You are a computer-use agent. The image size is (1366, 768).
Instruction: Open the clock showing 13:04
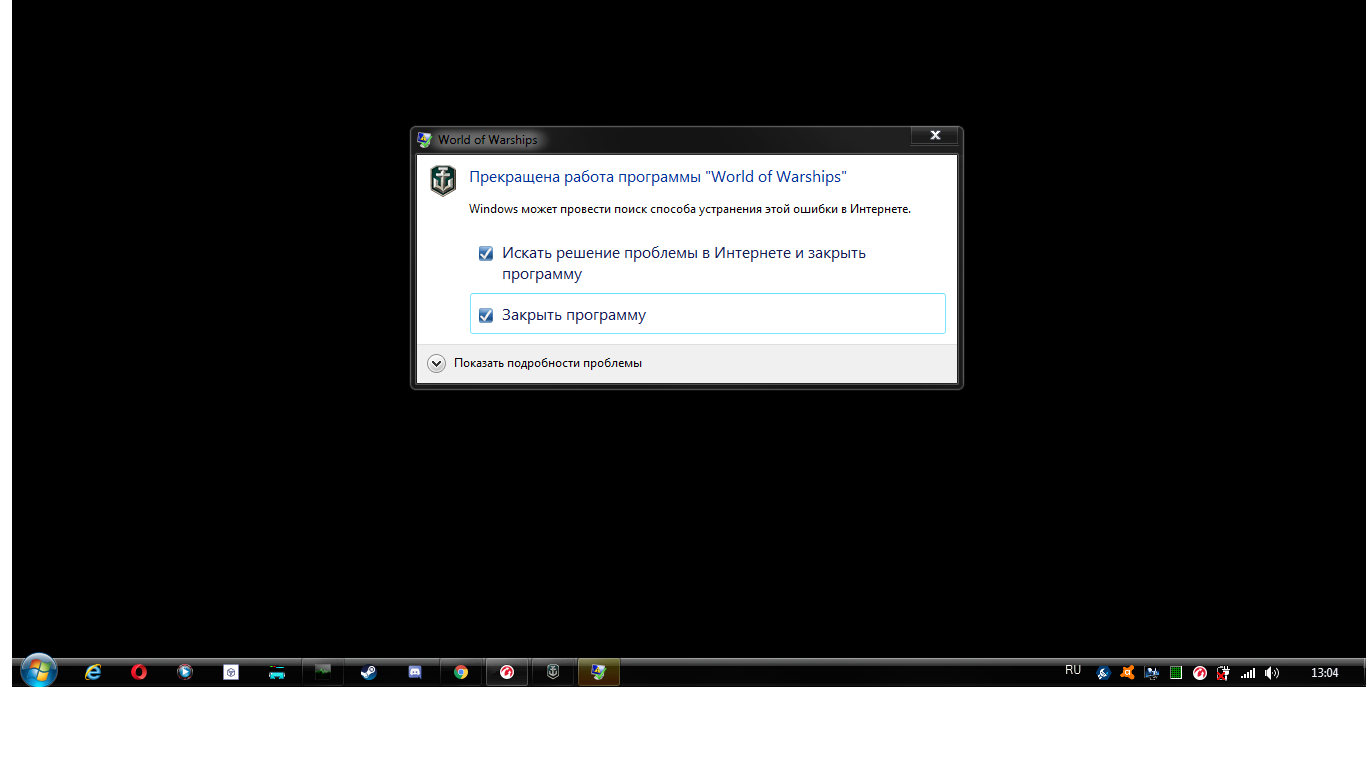[1325, 673]
